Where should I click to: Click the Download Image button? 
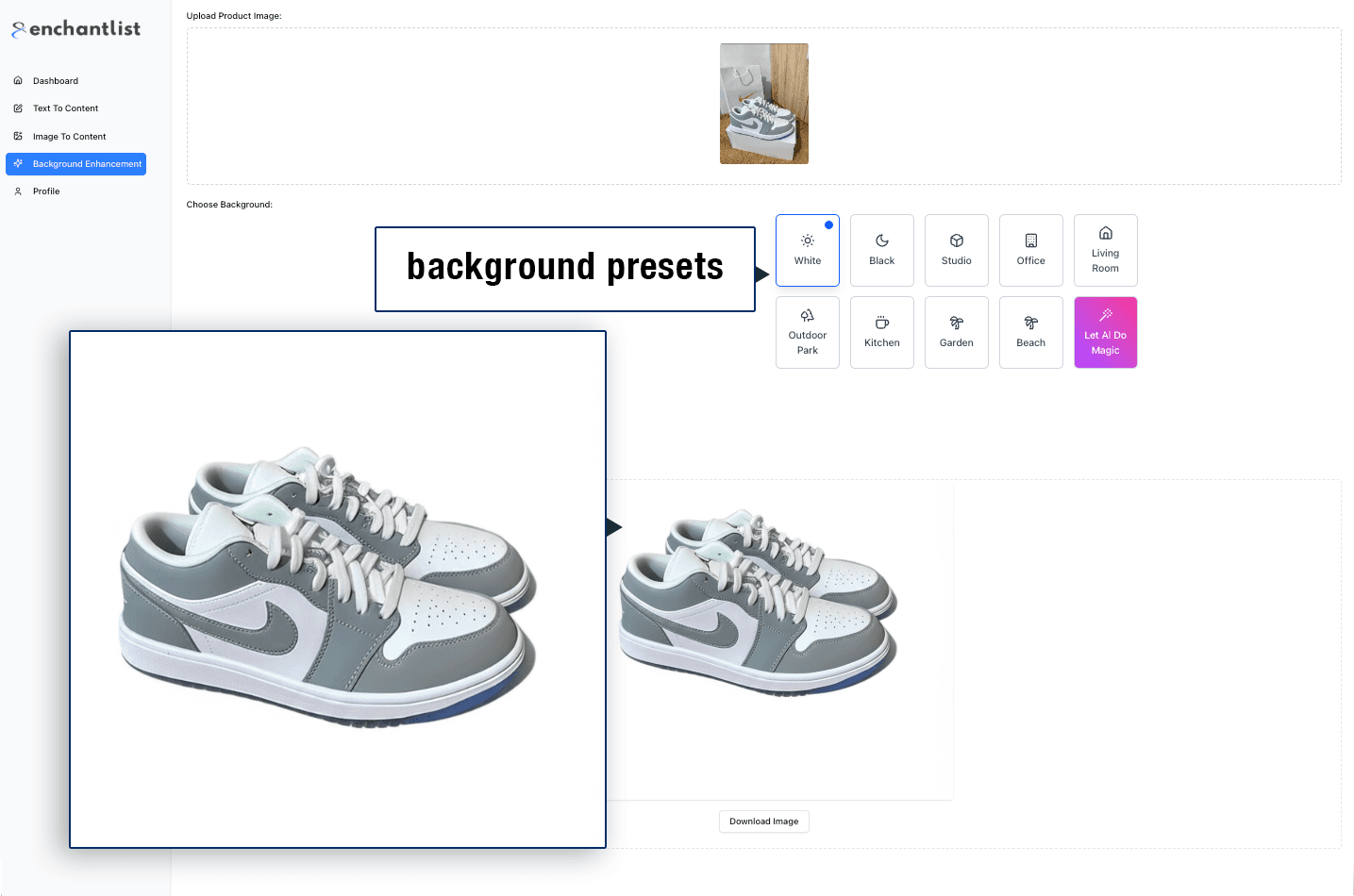click(763, 821)
